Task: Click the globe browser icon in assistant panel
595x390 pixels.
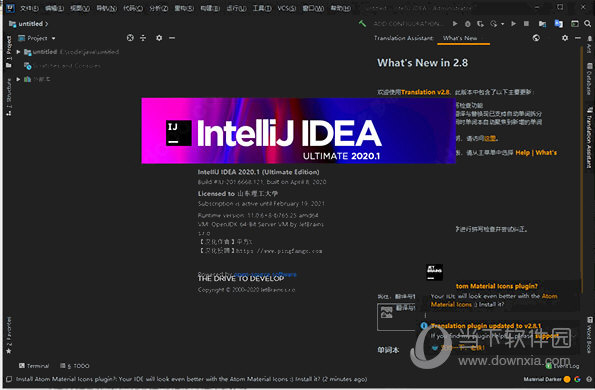Action: (536, 38)
